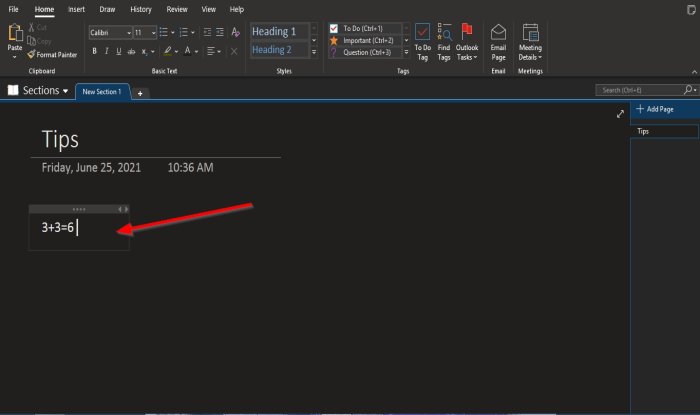Expand the page to full view
Viewport: 700px width, 415px height.
point(620,114)
